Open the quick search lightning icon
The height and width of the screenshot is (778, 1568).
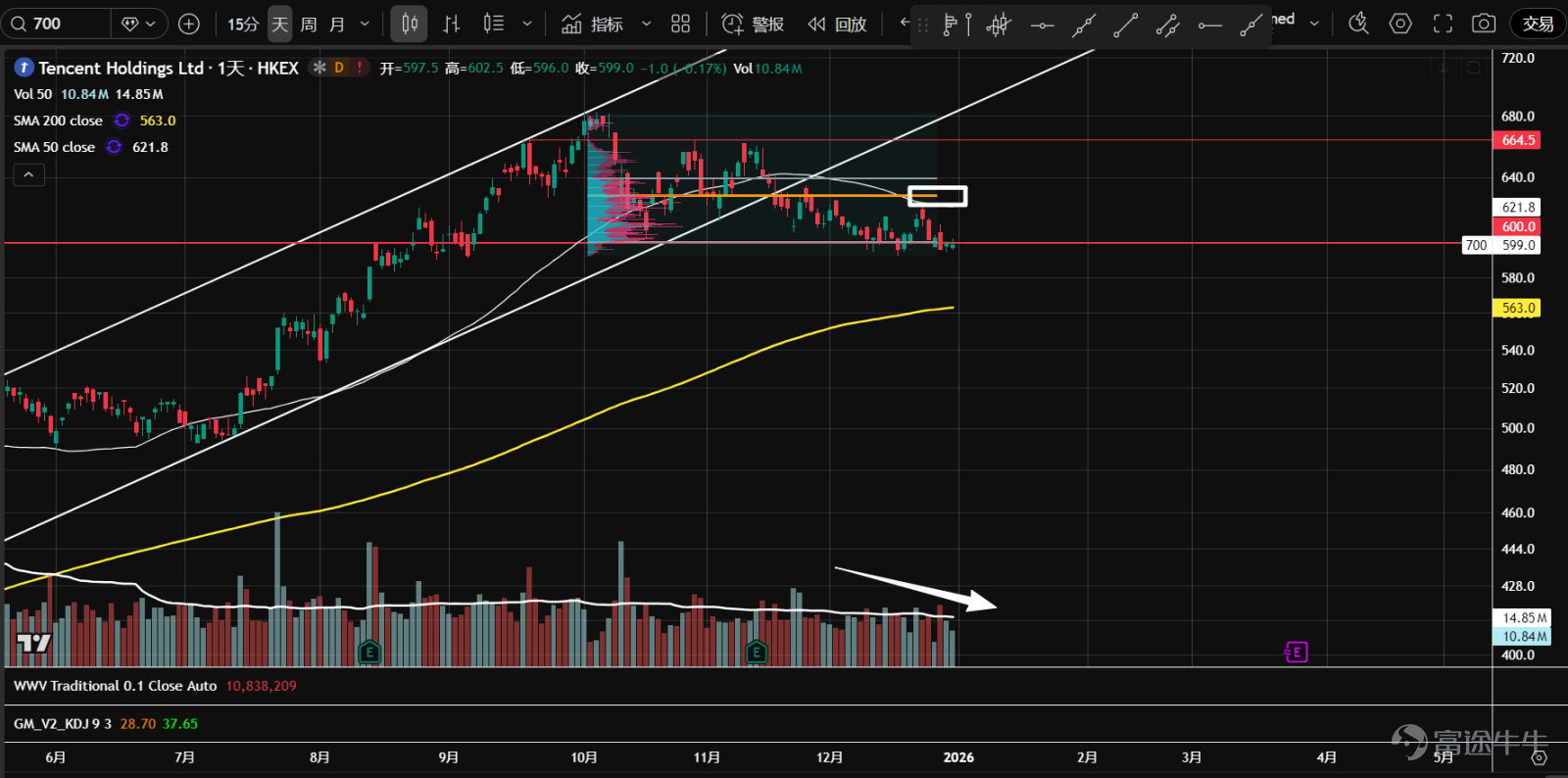[x=1358, y=24]
